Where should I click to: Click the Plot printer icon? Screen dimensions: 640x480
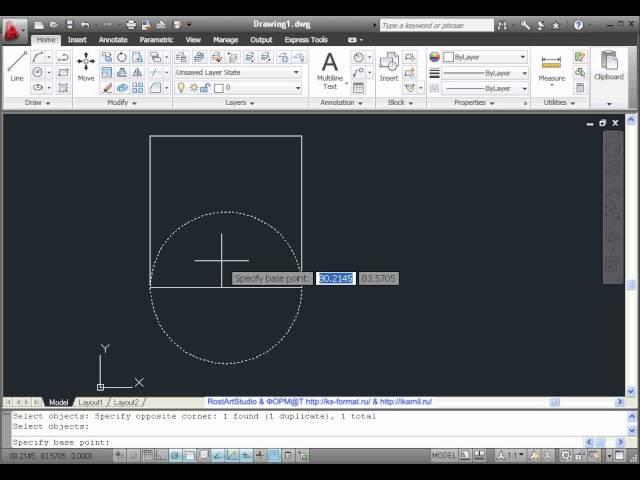[x=131, y=25]
